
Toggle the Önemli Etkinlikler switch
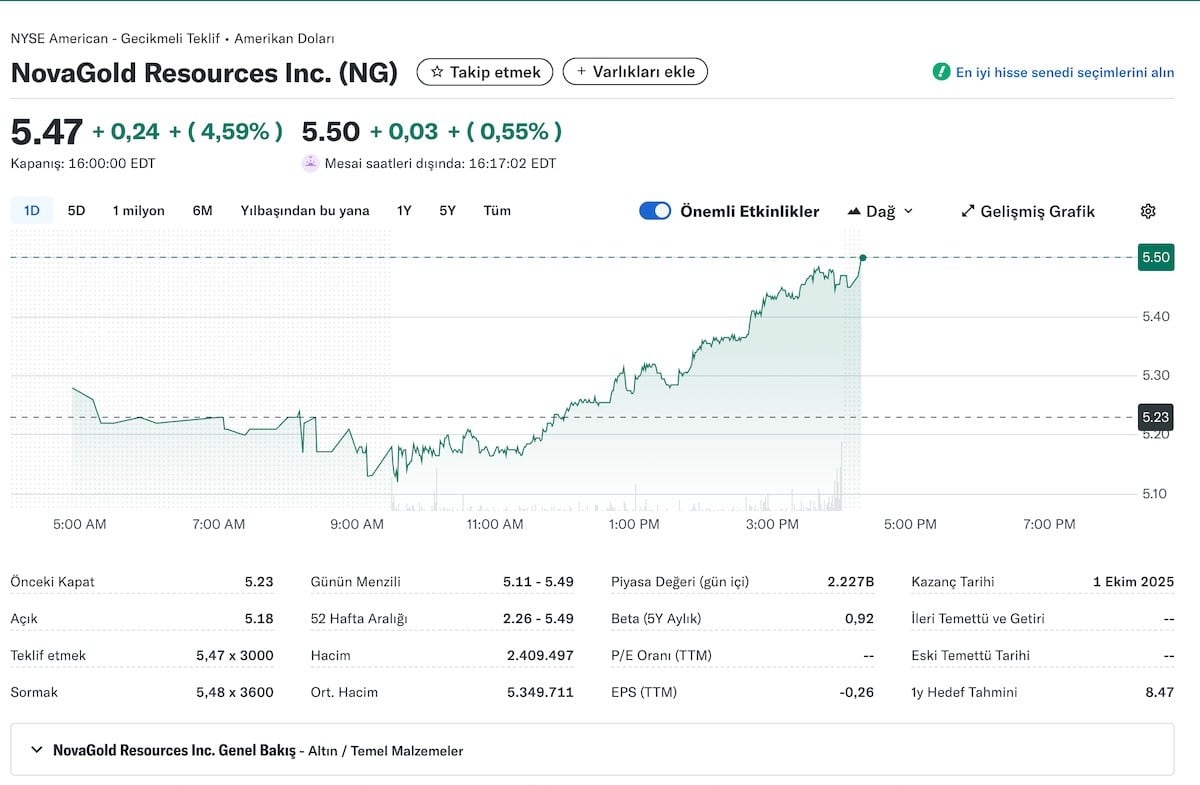(655, 211)
